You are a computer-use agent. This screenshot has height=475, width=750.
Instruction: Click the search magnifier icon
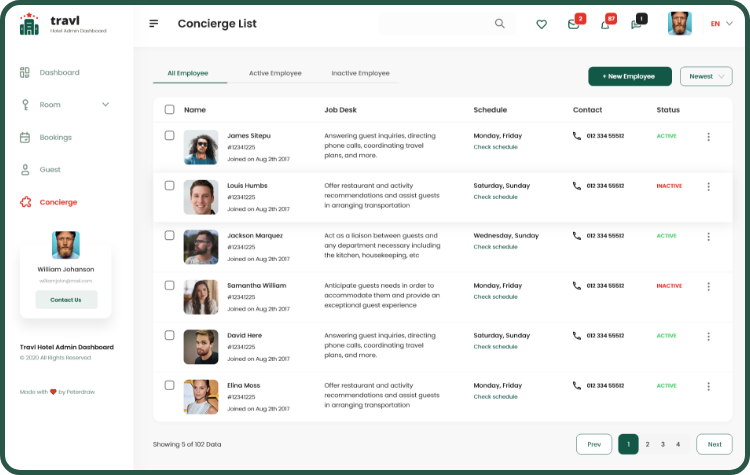click(x=499, y=24)
